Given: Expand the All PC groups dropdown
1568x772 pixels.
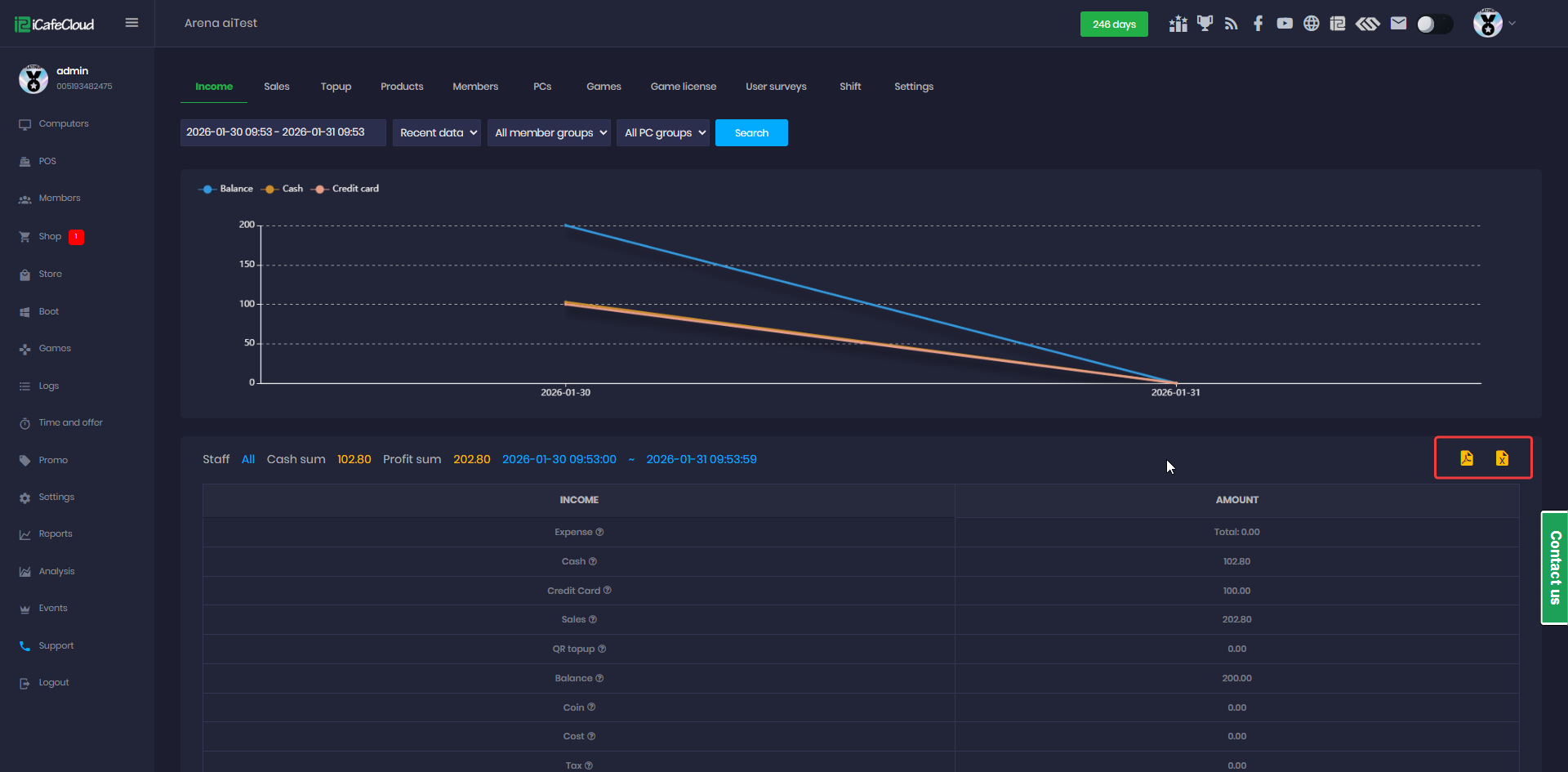Looking at the screenshot, I should tap(663, 132).
